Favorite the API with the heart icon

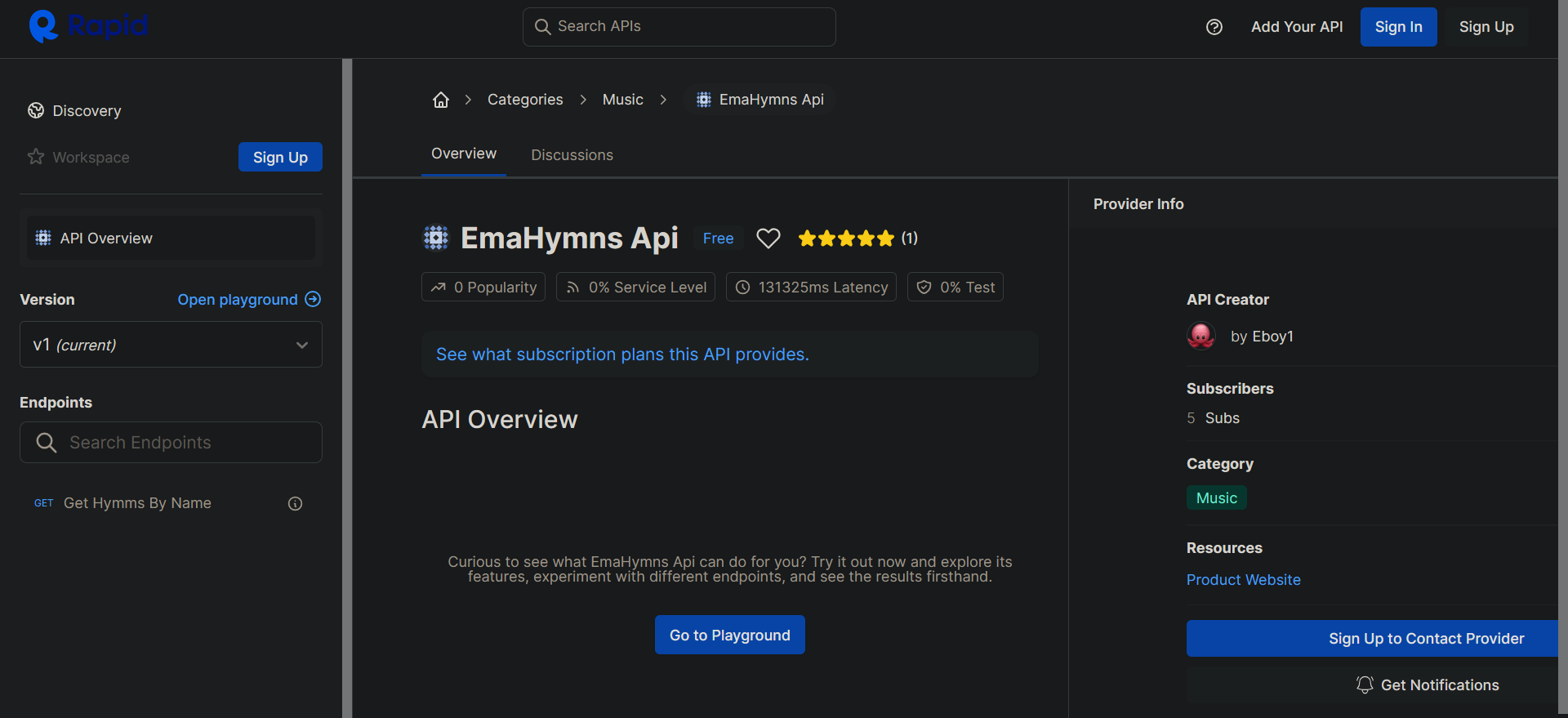click(768, 239)
